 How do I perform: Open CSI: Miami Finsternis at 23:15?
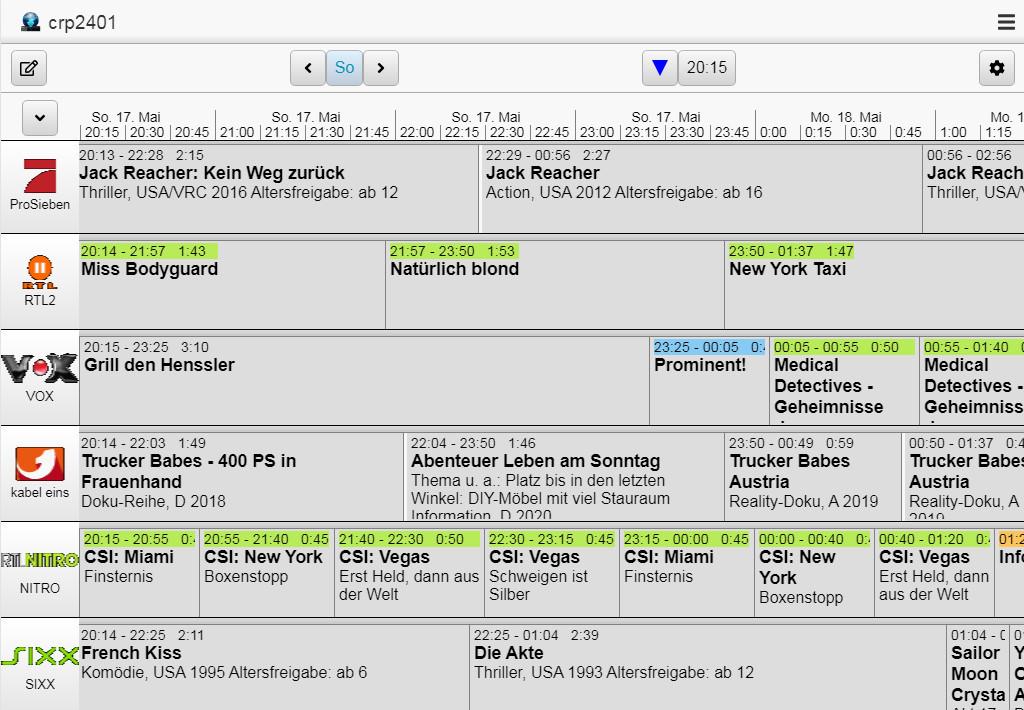pyautogui.click(x=687, y=573)
